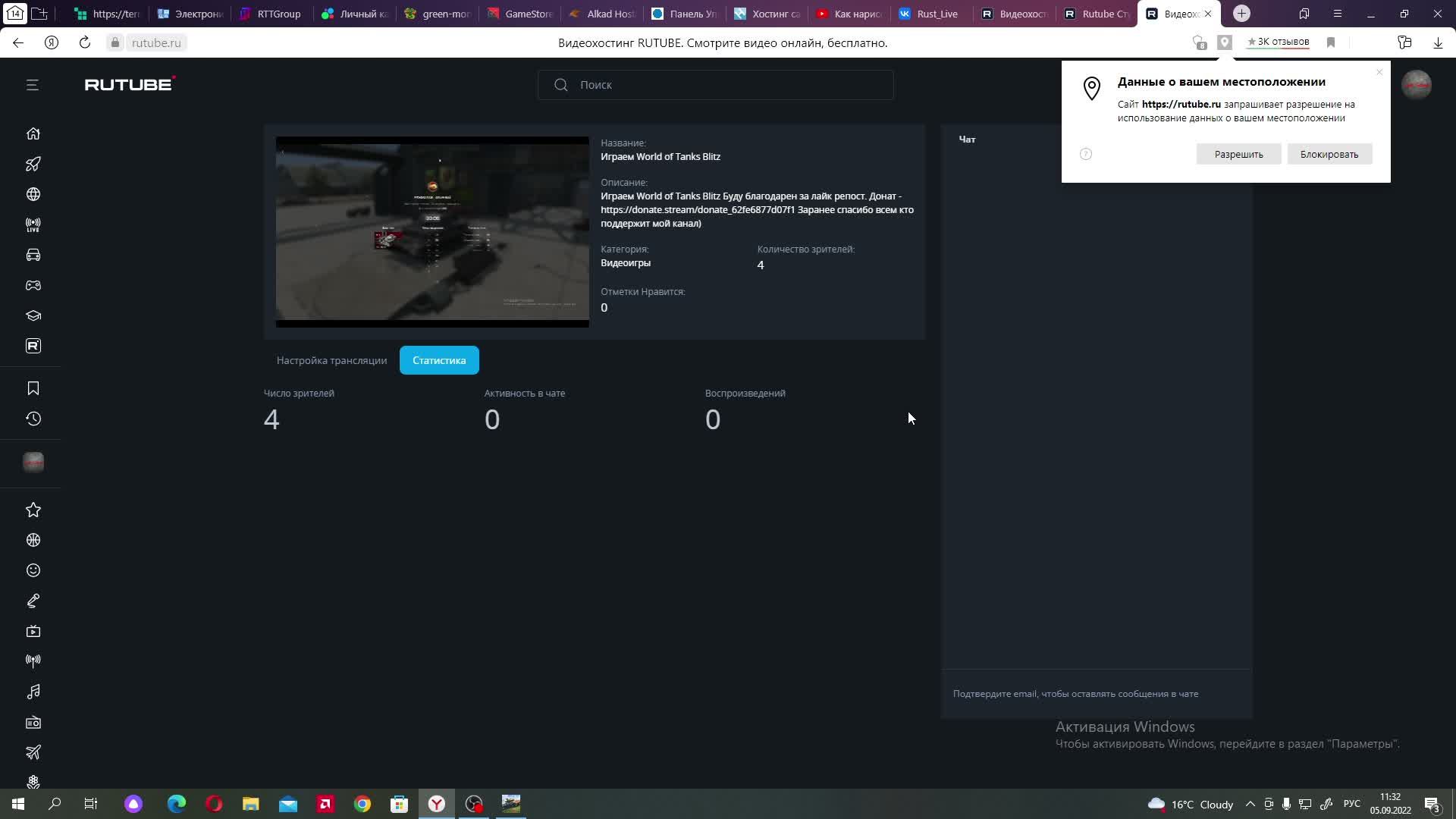The width and height of the screenshot is (1456, 819).
Task: Open the hamburger menu in Rutube header
Action: point(32,85)
